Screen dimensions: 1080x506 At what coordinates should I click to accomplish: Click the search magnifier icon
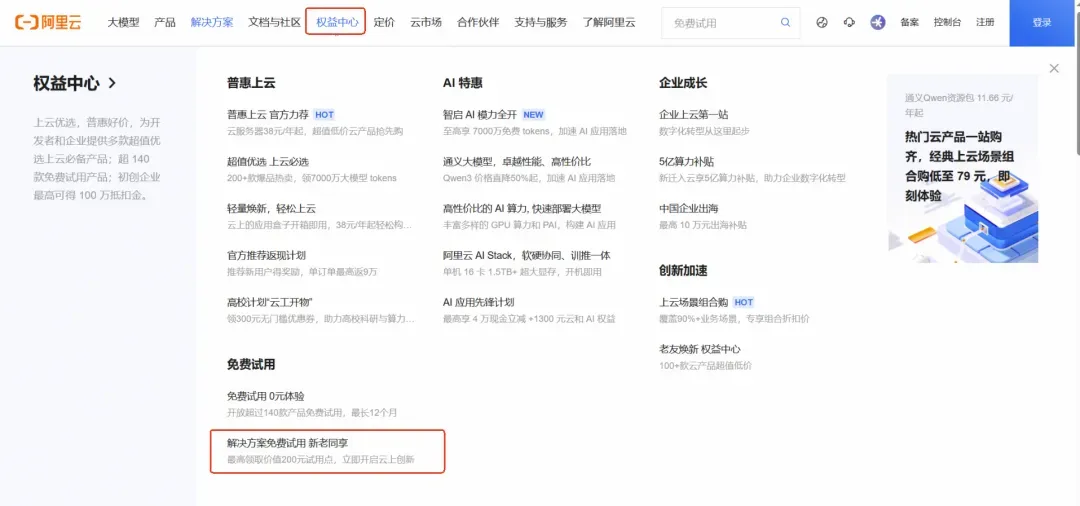pos(785,23)
